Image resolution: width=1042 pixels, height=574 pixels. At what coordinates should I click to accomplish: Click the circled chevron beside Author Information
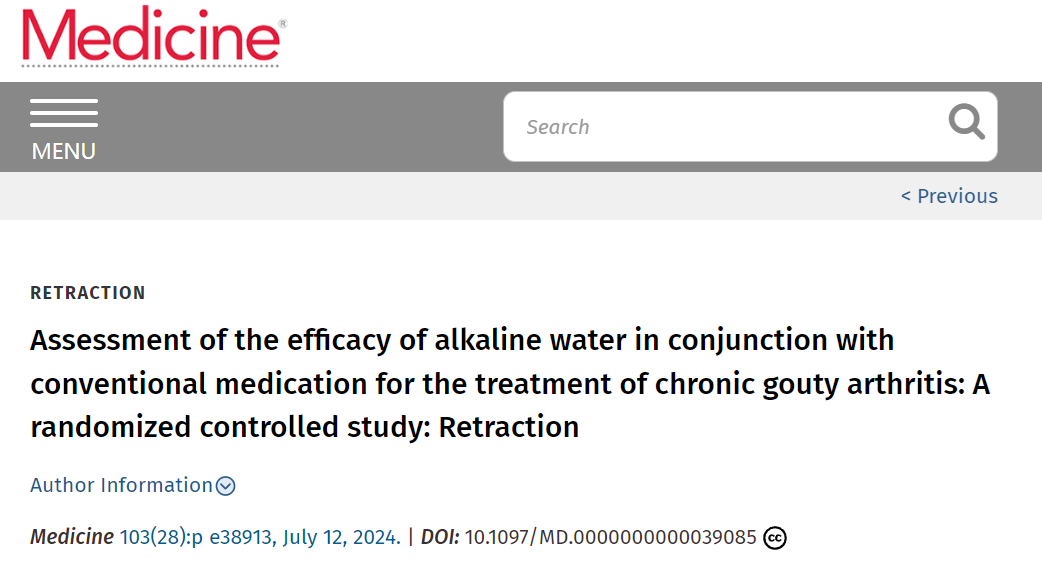pos(226,486)
